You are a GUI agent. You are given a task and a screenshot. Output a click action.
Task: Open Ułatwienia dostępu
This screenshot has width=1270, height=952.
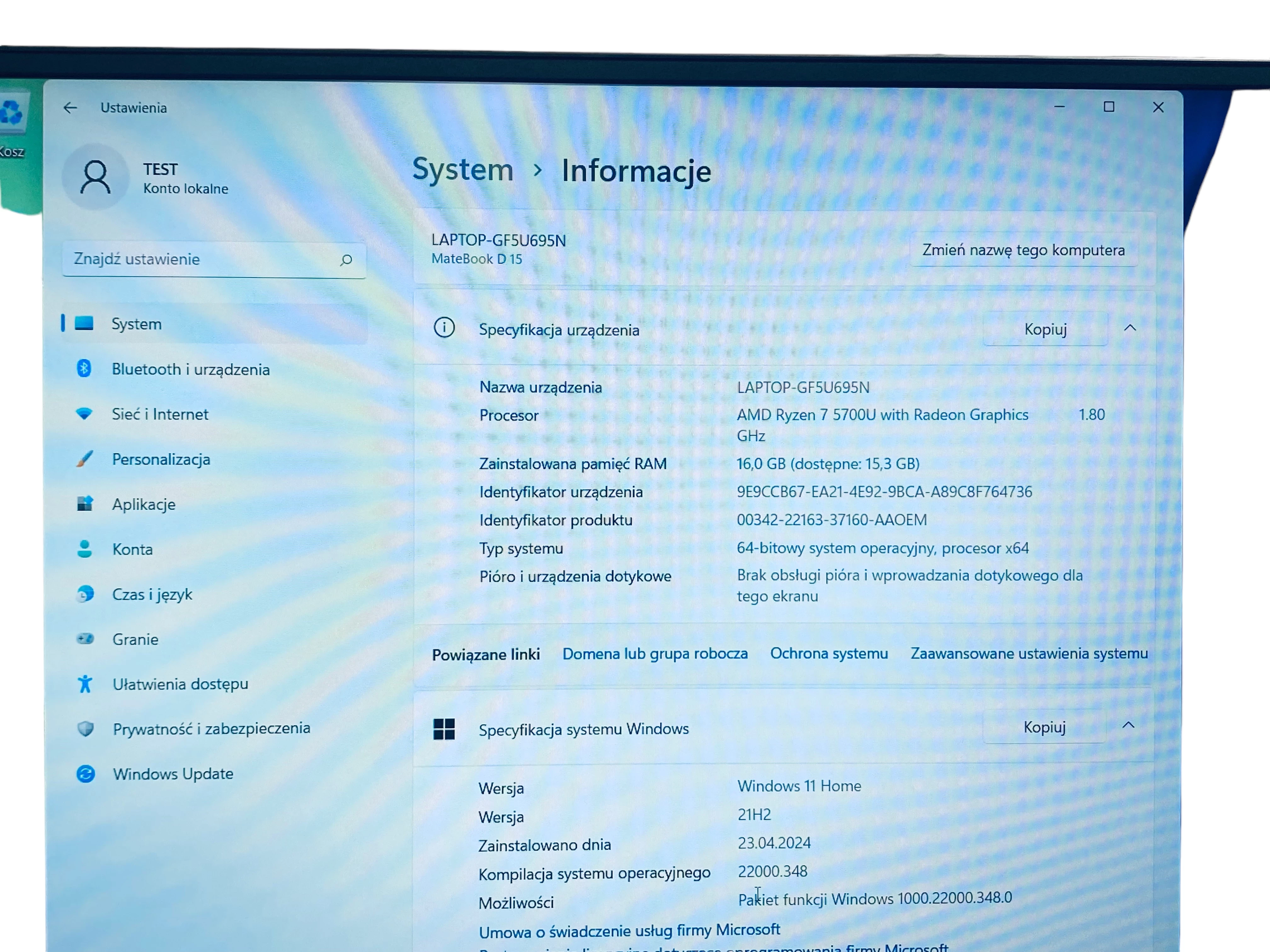[x=215, y=683]
